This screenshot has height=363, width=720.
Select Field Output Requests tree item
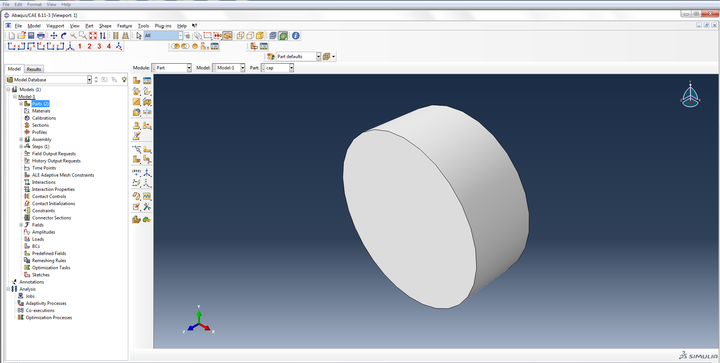(x=54, y=154)
